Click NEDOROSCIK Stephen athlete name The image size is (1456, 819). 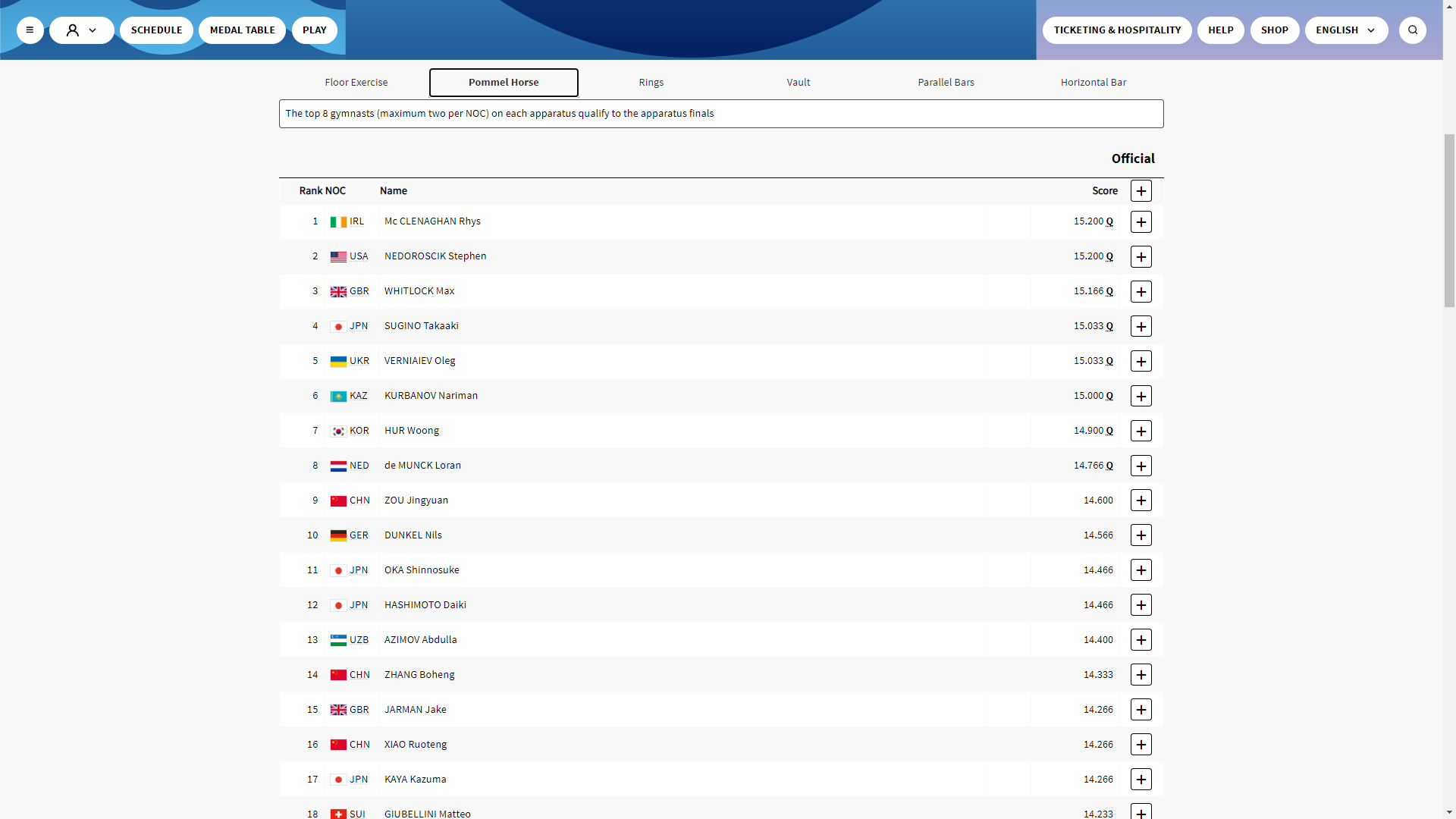pos(435,256)
